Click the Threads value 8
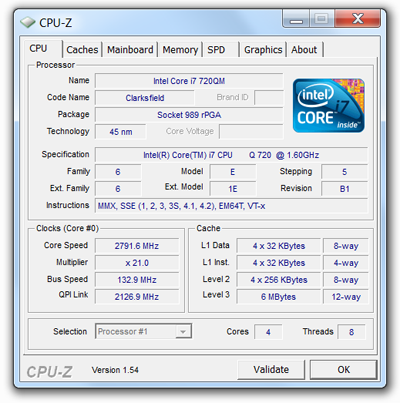 click(x=351, y=332)
